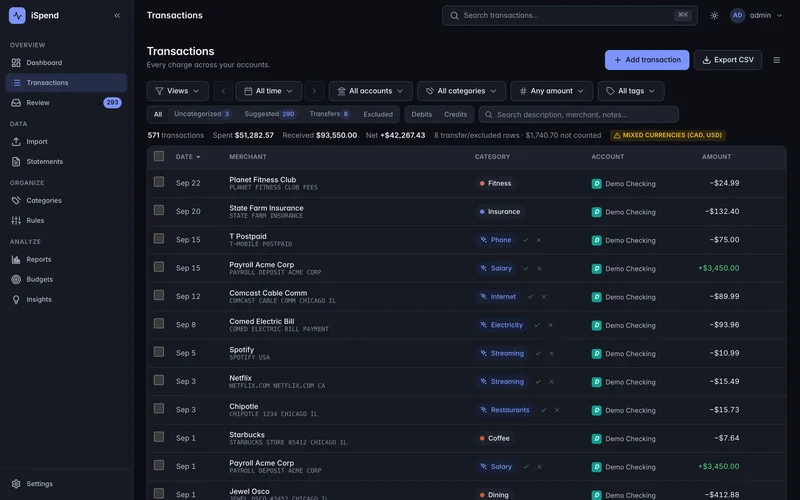This screenshot has width=800, height=500.
Task: Open Settings in the sidebar
Action: point(66,484)
